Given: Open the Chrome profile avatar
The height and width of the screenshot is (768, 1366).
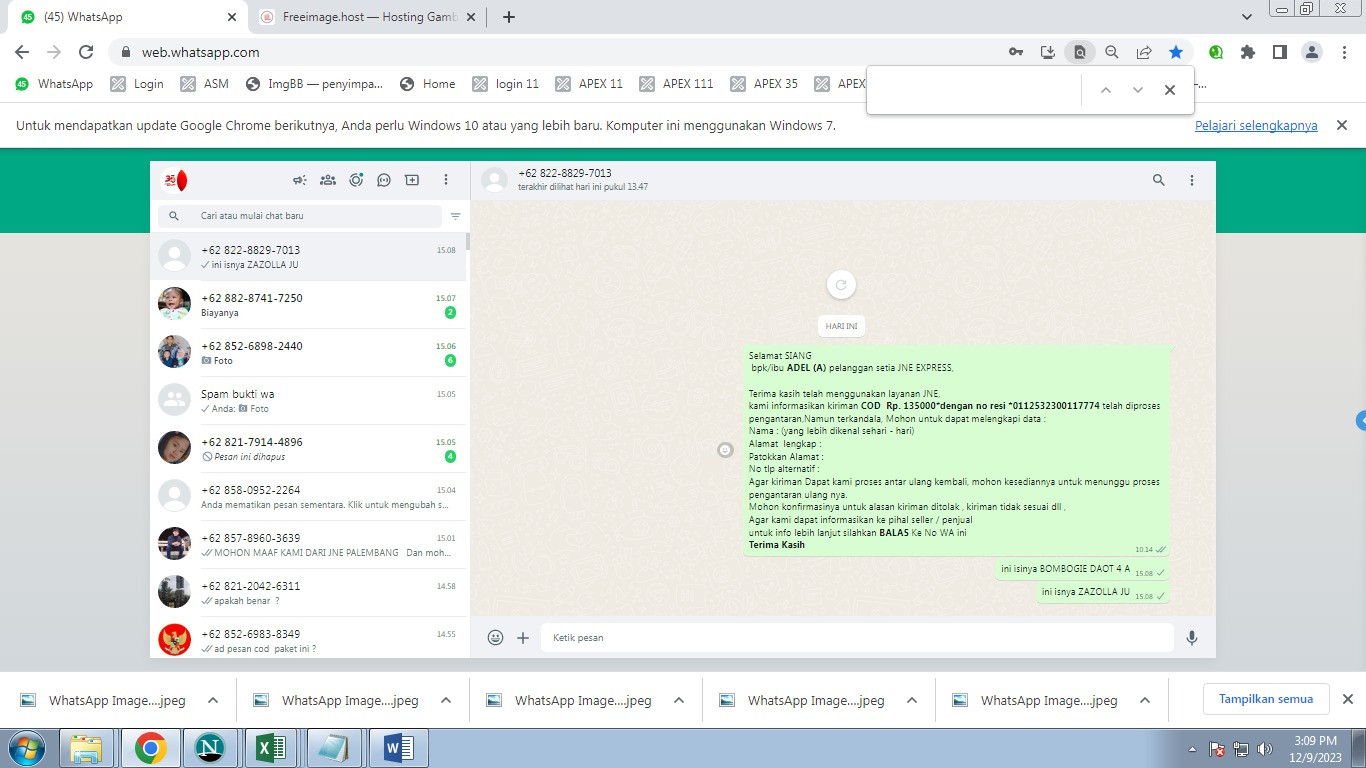Looking at the screenshot, I should pyautogui.click(x=1312, y=52).
